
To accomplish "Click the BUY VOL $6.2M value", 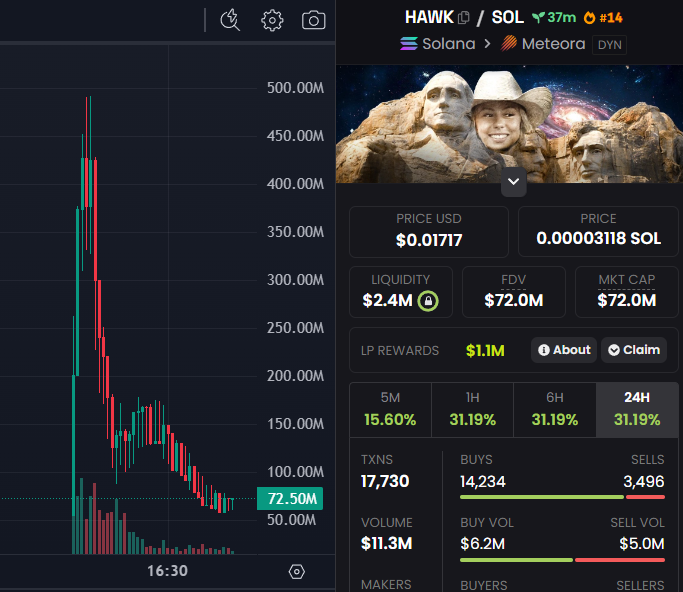I will pos(483,544).
